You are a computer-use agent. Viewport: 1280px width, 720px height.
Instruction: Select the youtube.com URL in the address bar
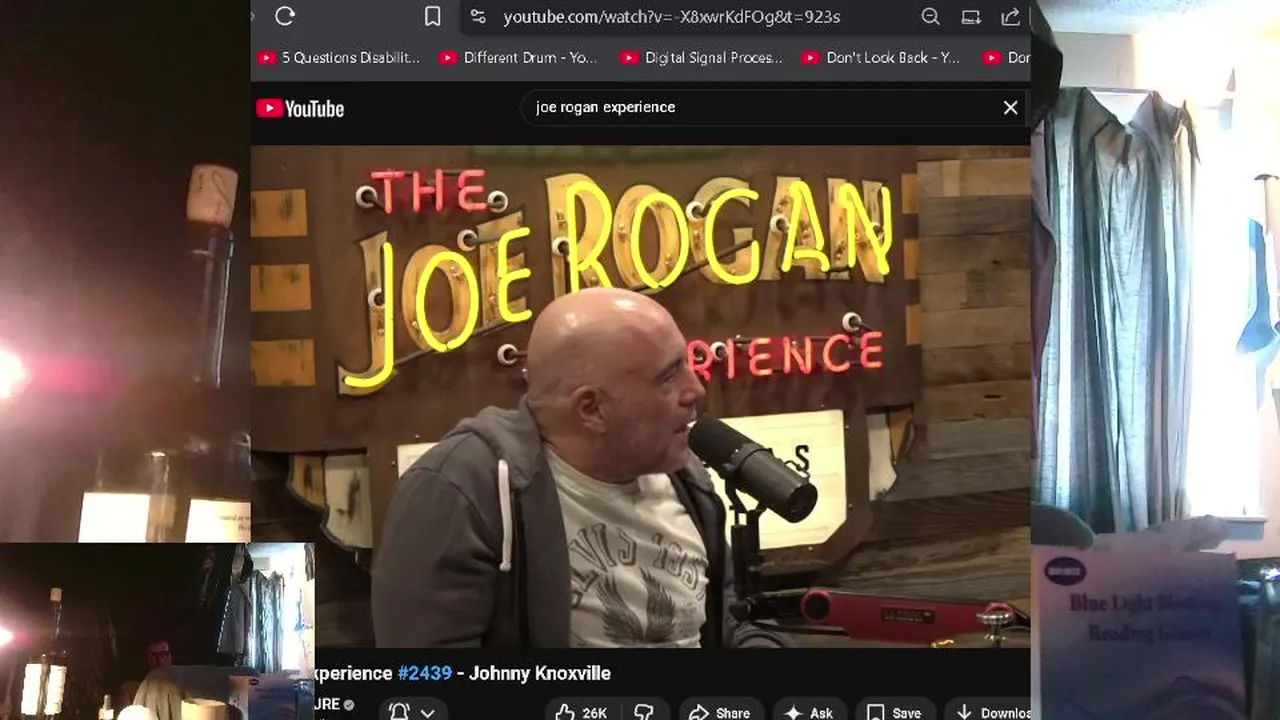coord(671,17)
